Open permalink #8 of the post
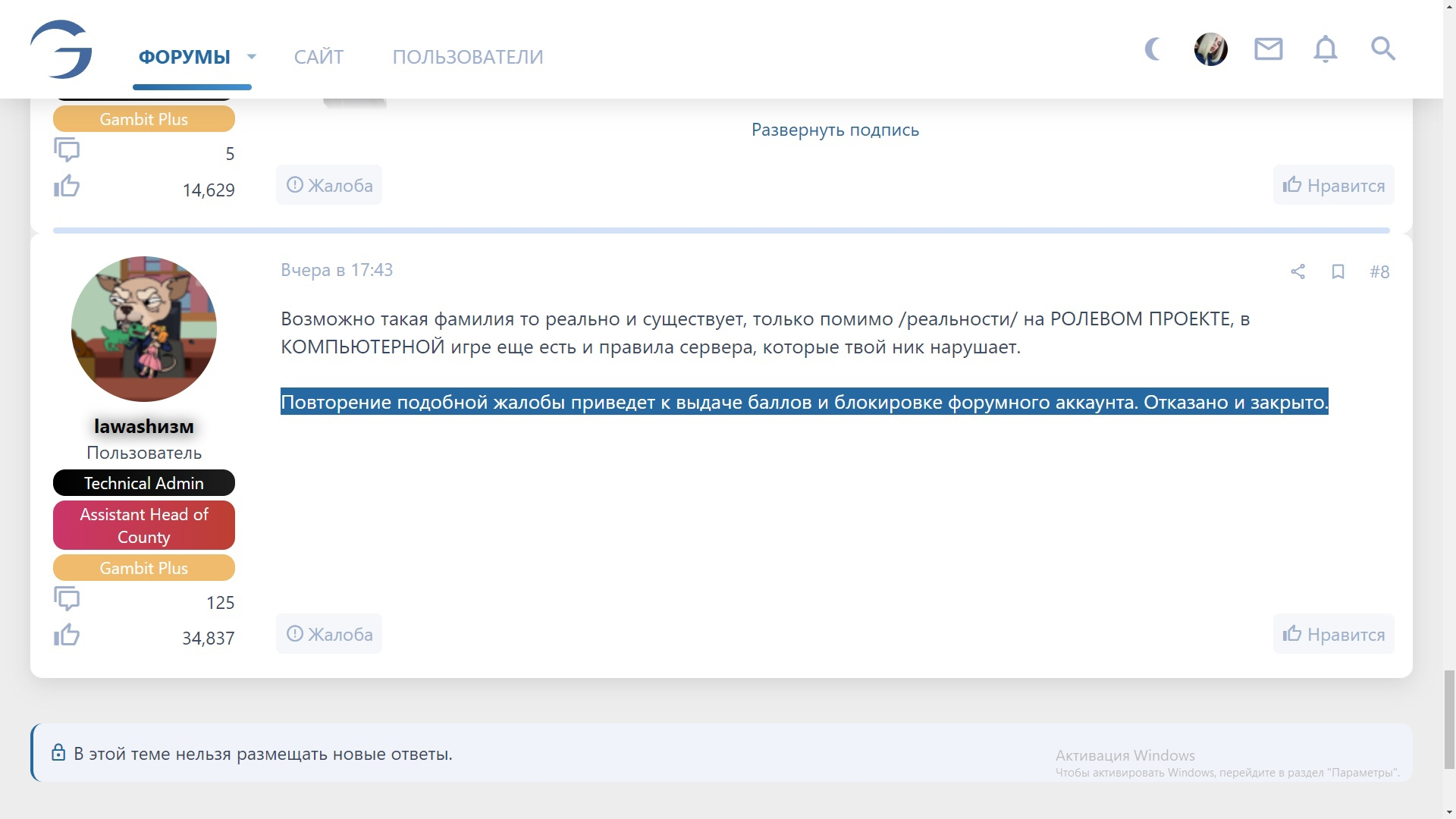Screen dimensions: 1456x819 pyautogui.click(x=1379, y=271)
